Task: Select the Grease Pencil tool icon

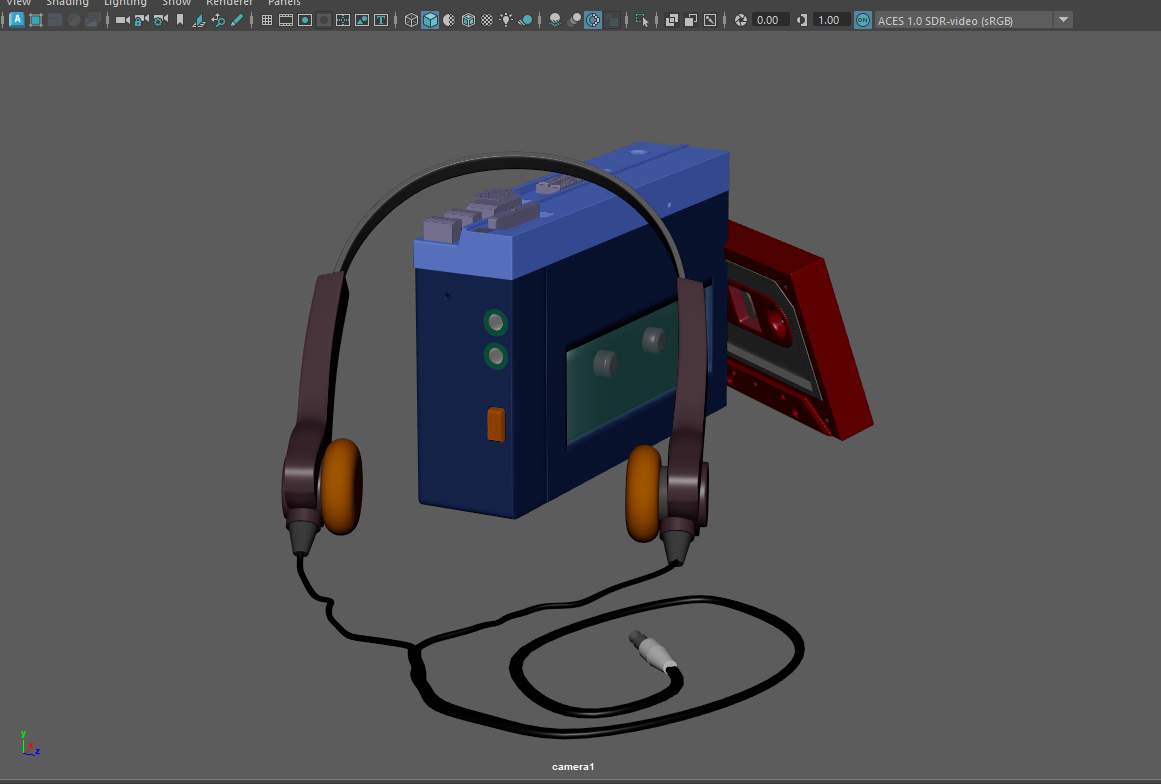Action: click(236, 20)
